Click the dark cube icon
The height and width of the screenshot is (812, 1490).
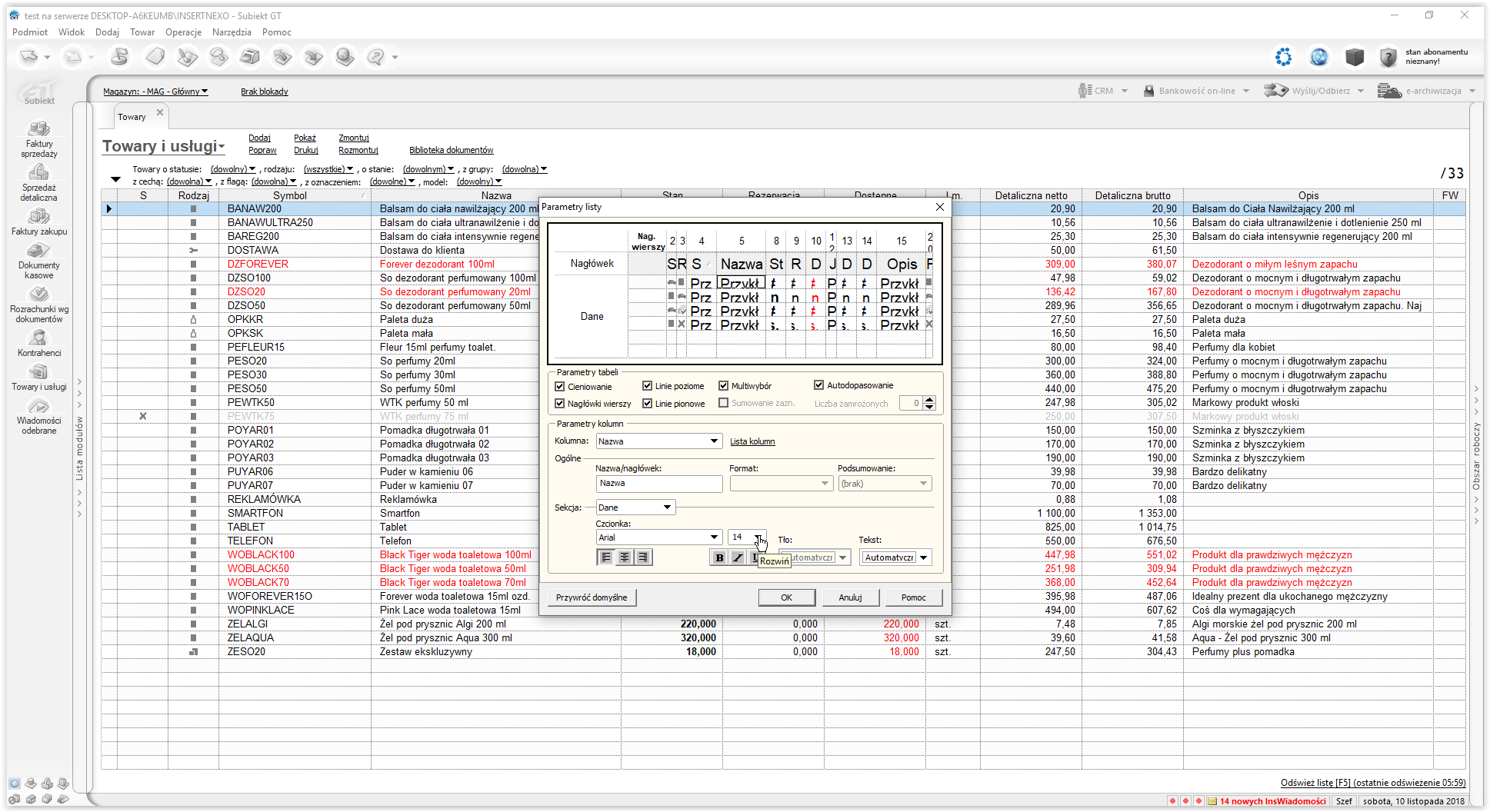[1355, 57]
